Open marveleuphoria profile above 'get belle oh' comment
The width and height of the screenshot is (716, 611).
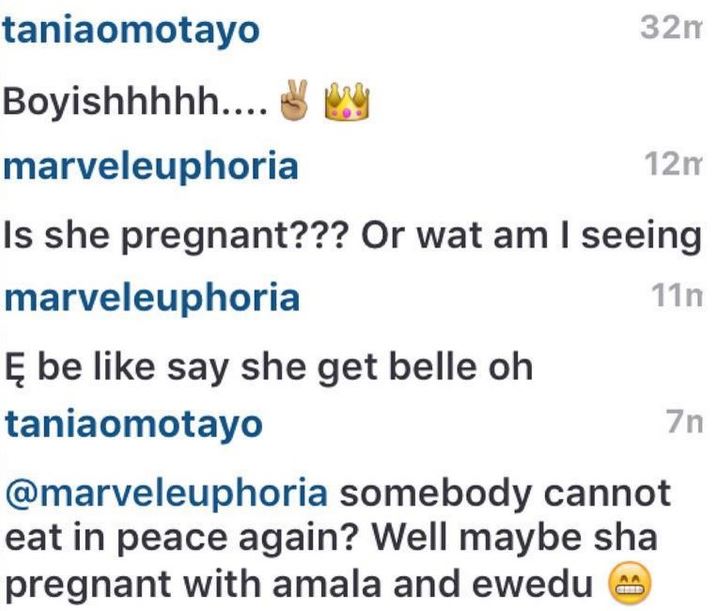click(152, 299)
